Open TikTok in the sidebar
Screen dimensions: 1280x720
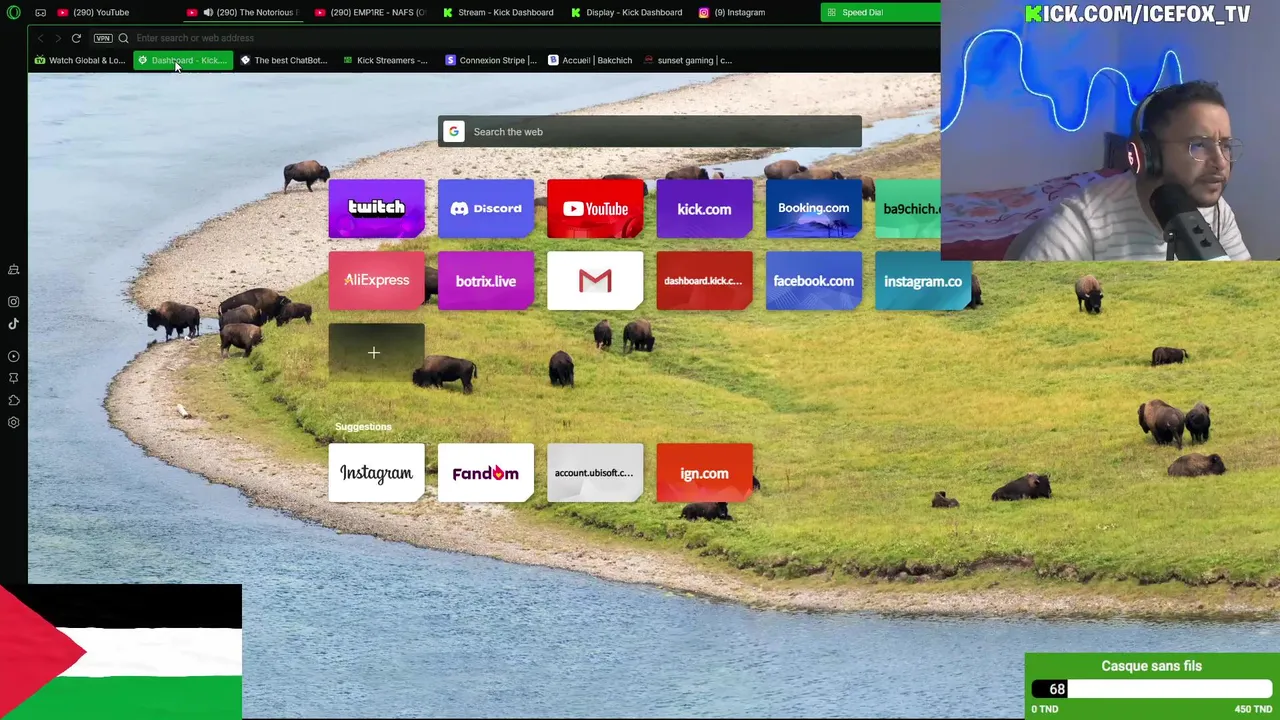[14, 324]
